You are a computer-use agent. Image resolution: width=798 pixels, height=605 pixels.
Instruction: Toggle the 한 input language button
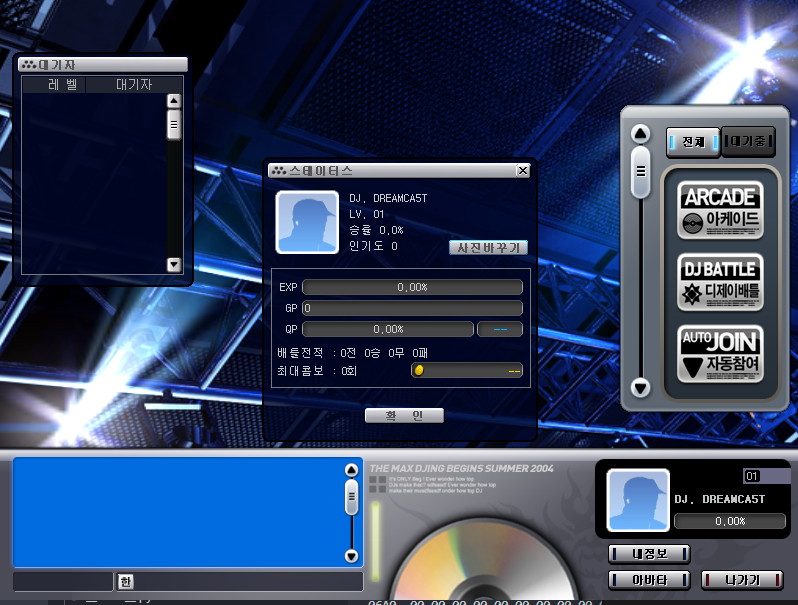[x=126, y=581]
